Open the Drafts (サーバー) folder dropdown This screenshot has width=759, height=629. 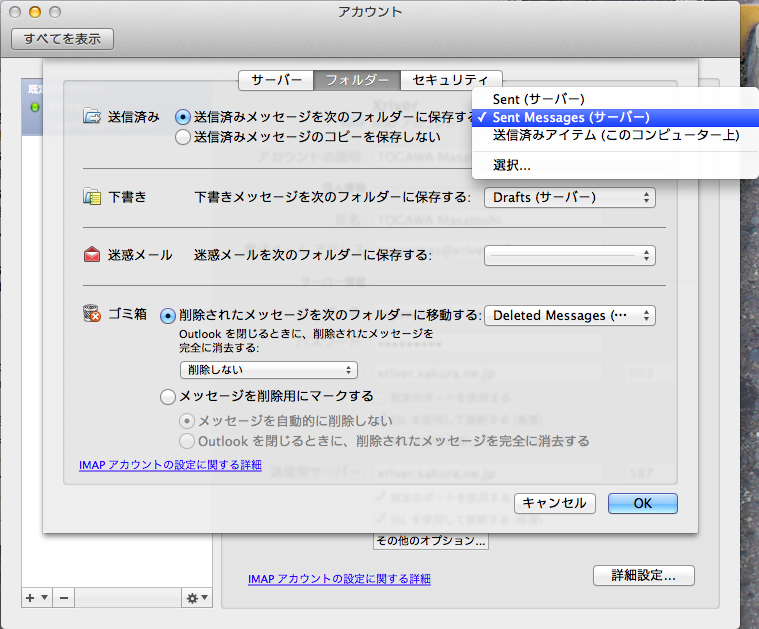point(569,197)
